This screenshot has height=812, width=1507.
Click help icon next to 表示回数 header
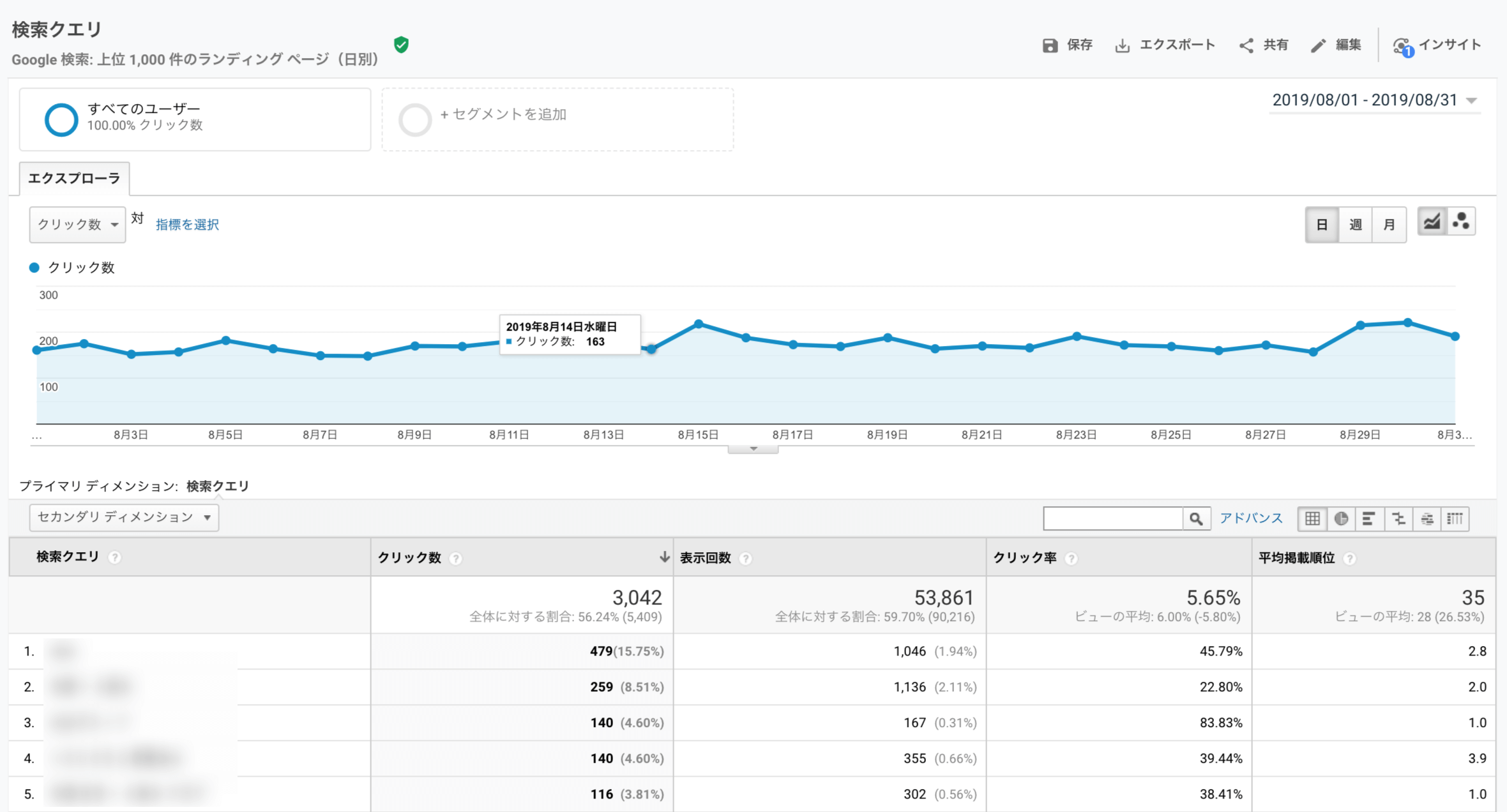tap(745, 559)
